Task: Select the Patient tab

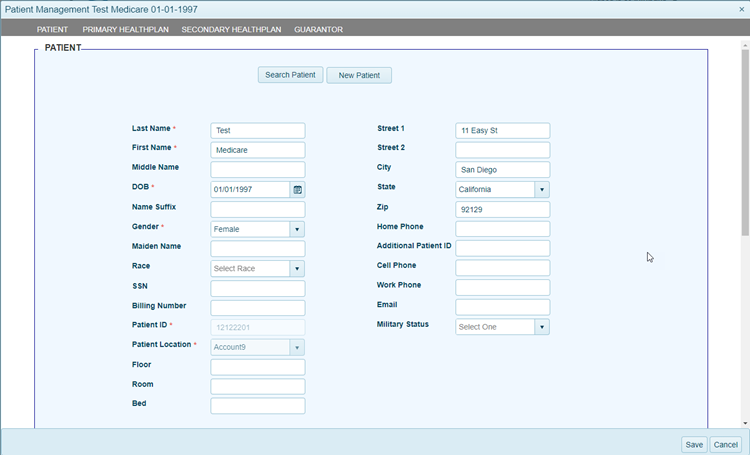Action: tap(52, 30)
